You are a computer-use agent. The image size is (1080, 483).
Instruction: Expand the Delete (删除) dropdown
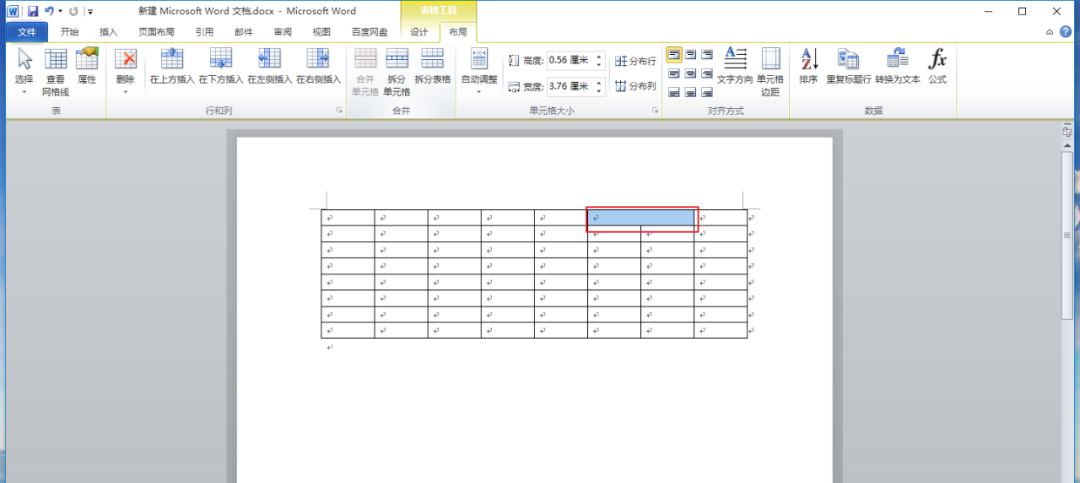click(125, 91)
